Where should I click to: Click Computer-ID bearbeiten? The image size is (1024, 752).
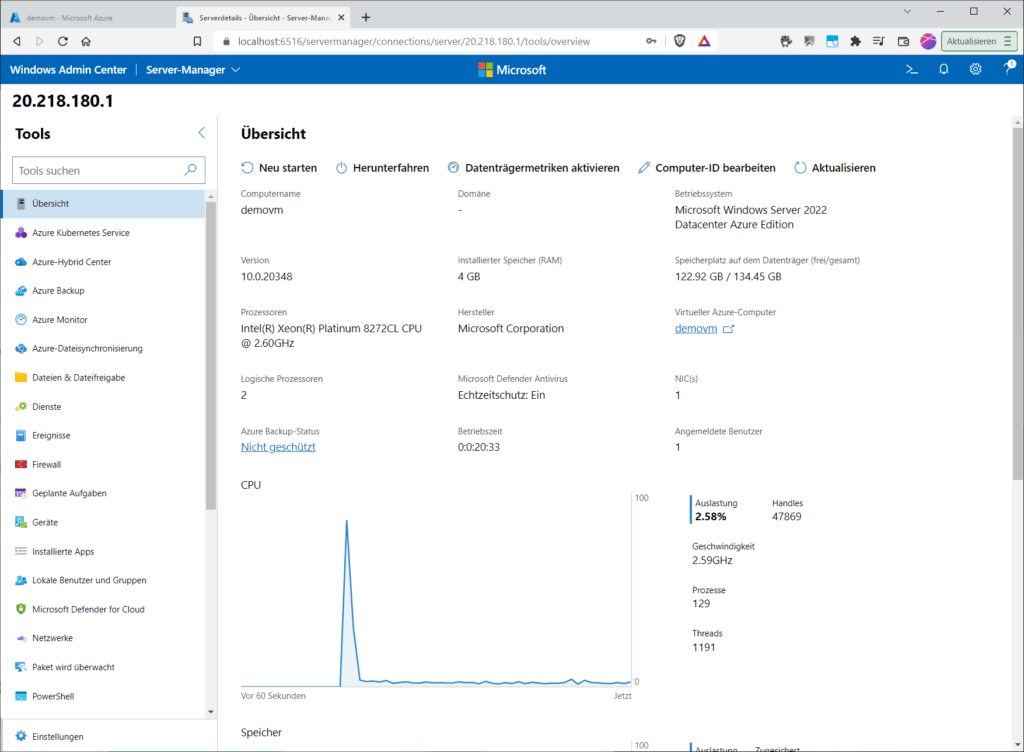pyautogui.click(x=707, y=168)
